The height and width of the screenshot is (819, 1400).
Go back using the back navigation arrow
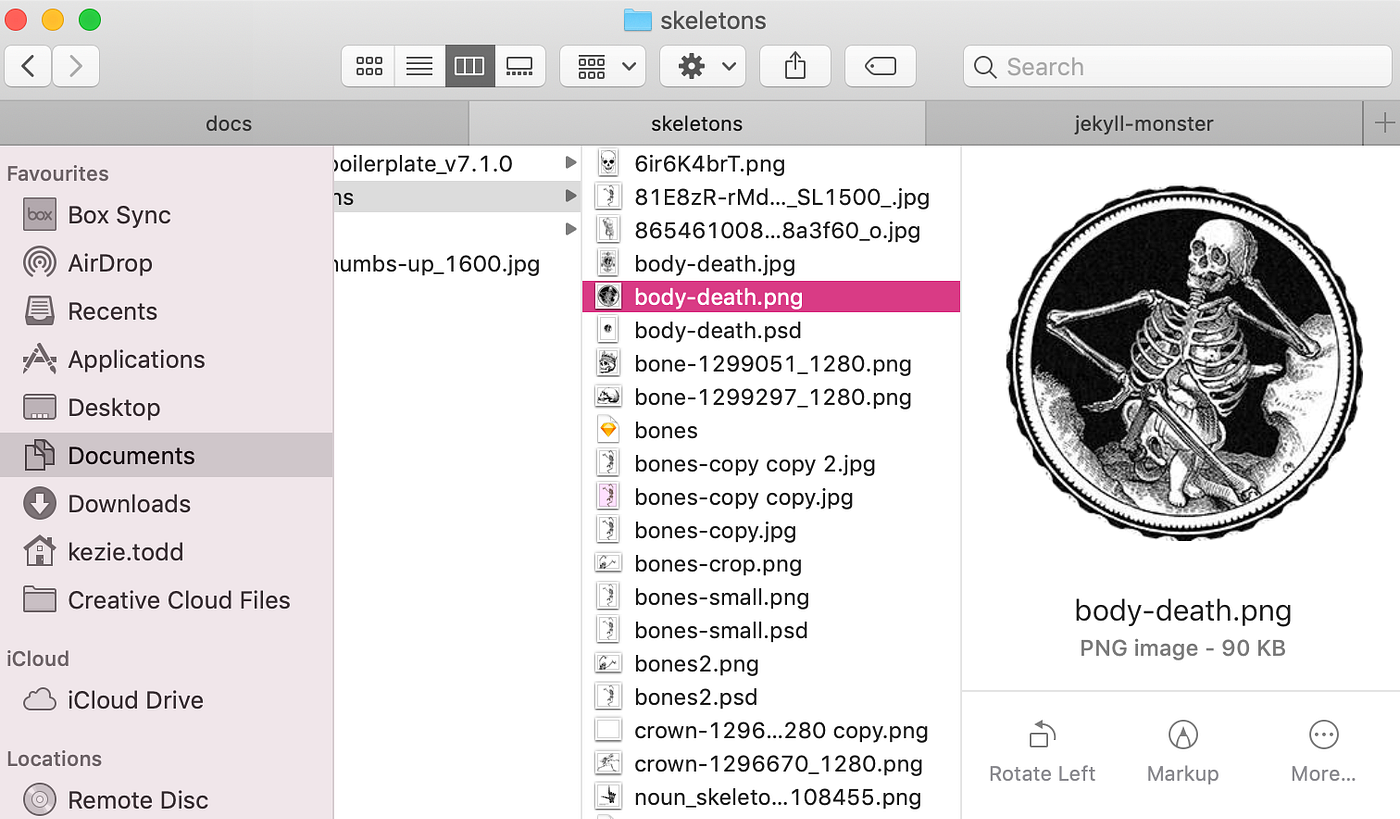coord(28,66)
